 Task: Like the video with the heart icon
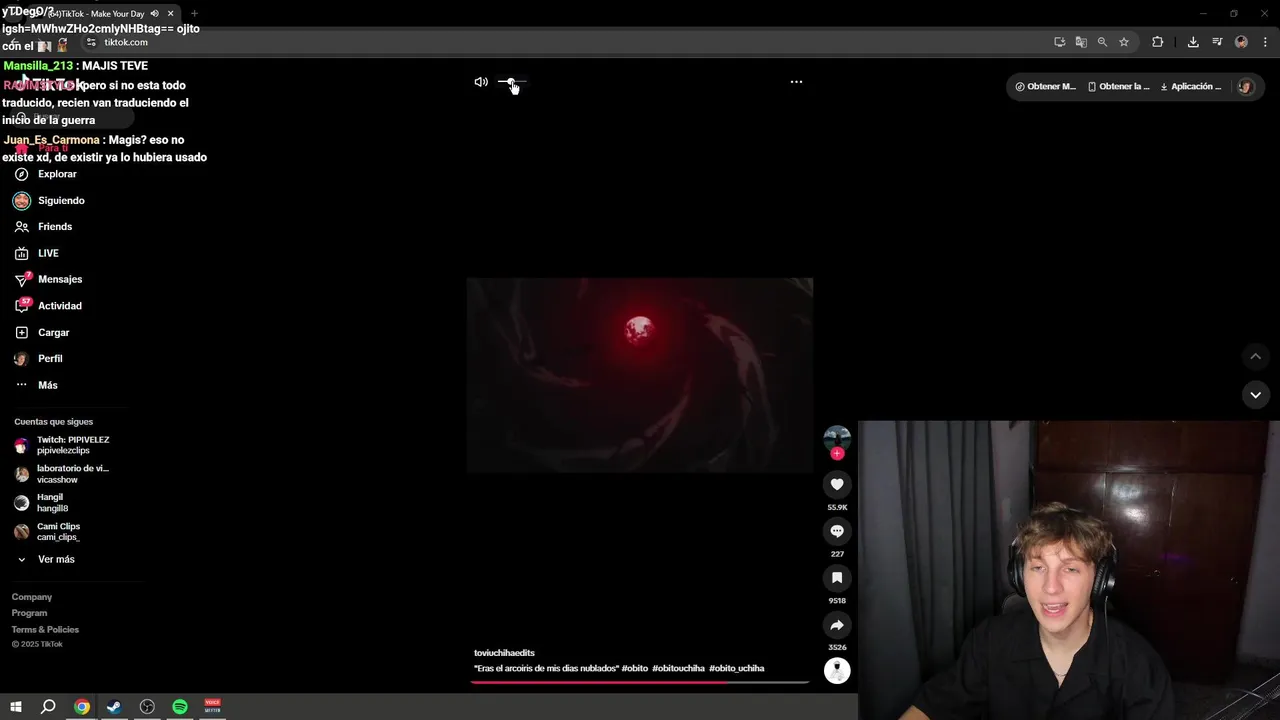tap(837, 484)
